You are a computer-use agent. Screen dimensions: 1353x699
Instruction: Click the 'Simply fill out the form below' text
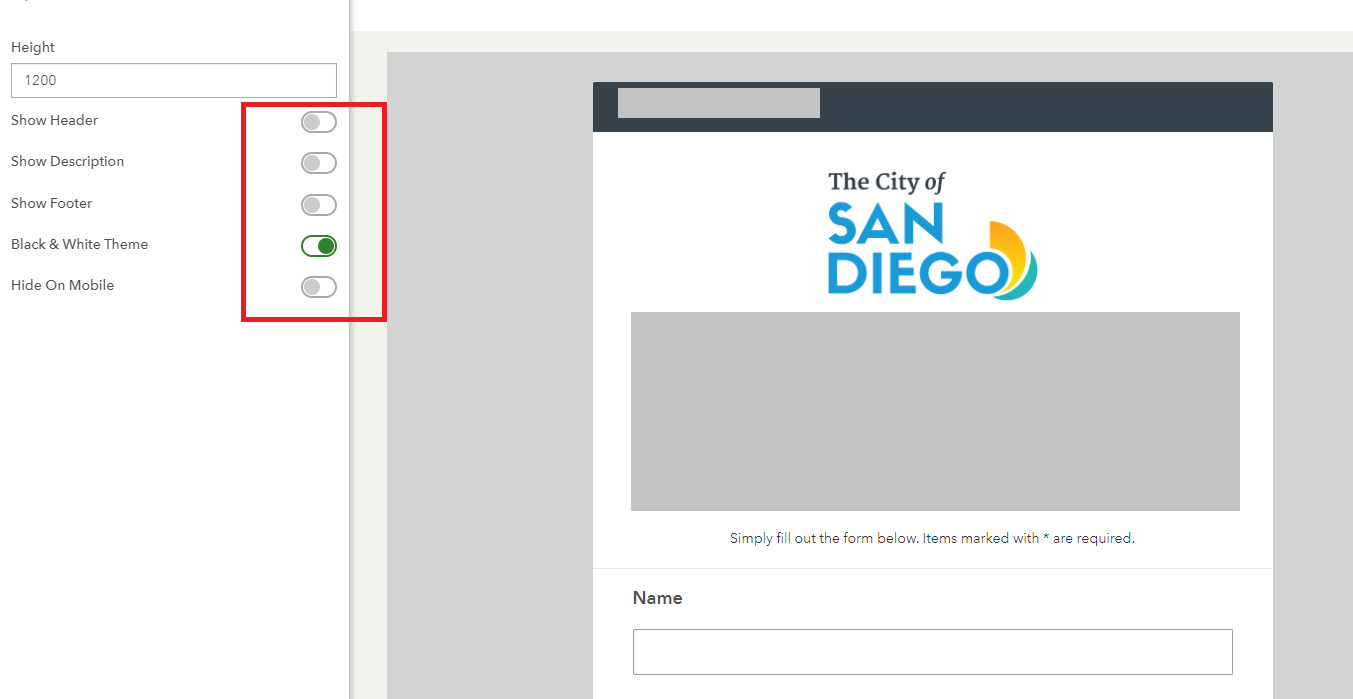coord(931,538)
